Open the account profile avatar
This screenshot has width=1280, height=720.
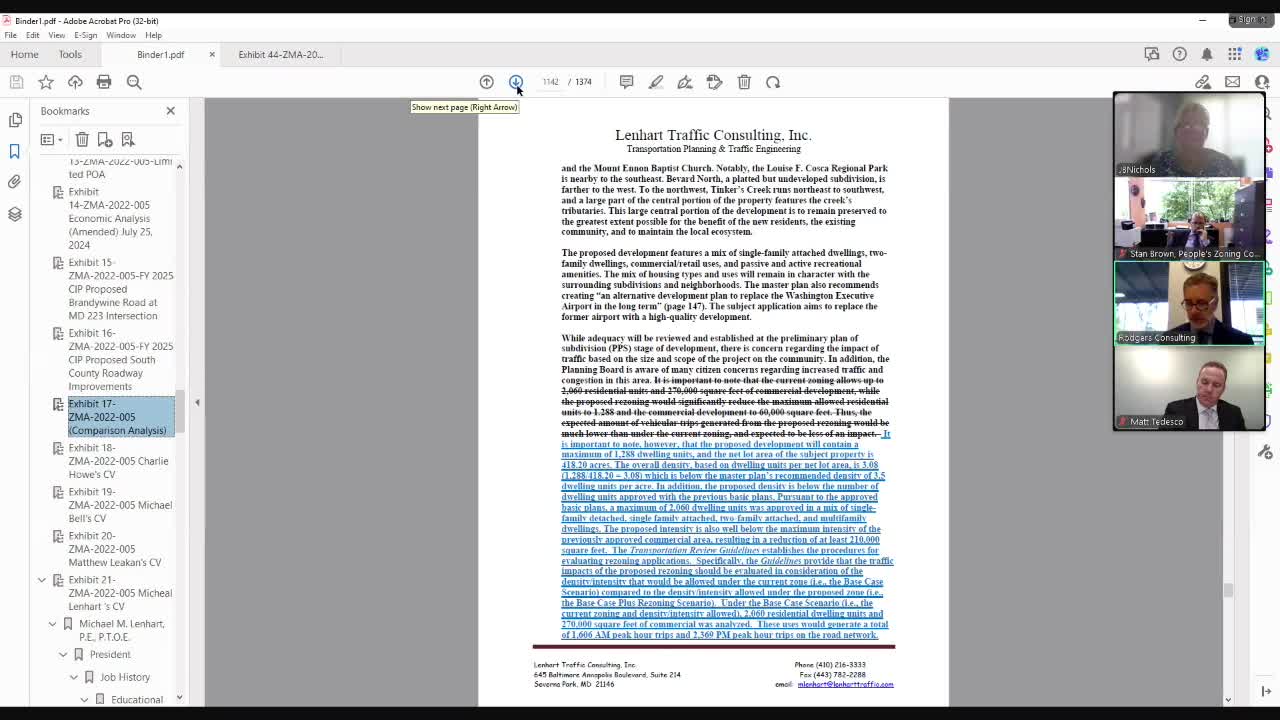click(x=1262, y=54)
